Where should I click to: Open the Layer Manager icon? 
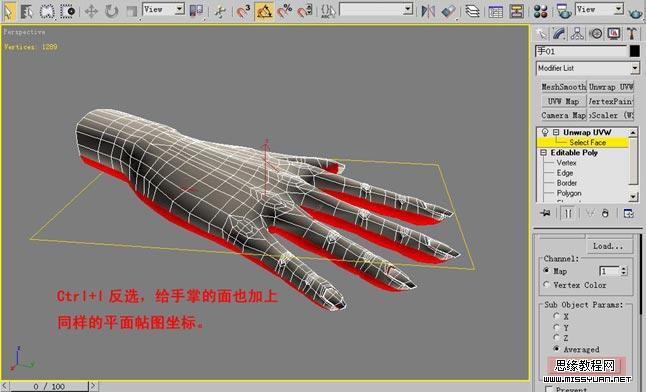pos(472,11)
